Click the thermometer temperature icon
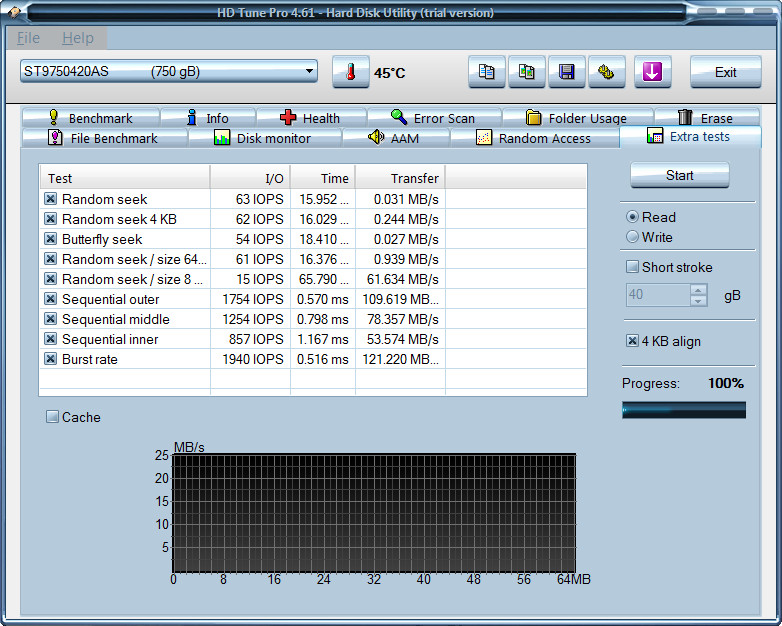Screen dimensions: 782x626 pos(350,72)
